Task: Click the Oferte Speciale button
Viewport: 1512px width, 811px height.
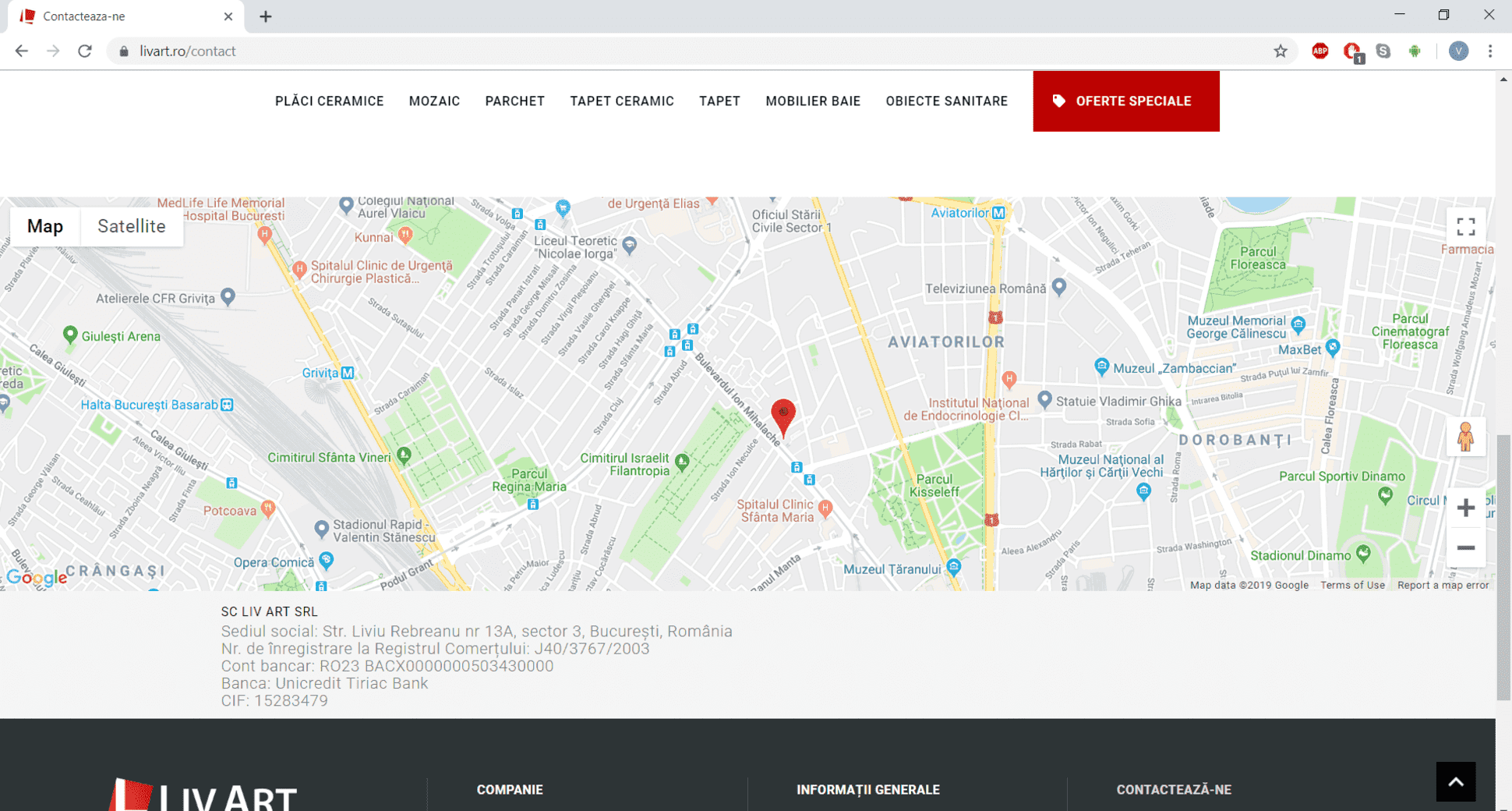Action: [x=1125, y=101]
